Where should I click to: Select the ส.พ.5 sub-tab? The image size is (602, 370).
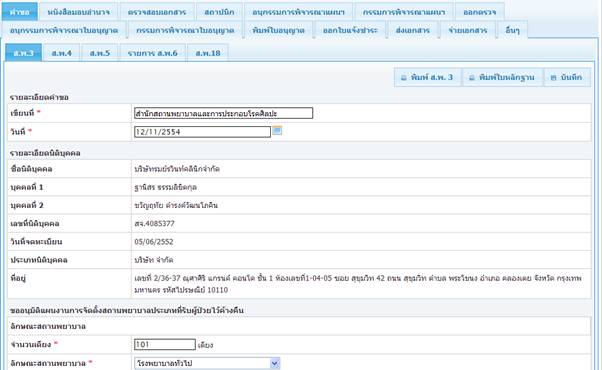[100, 53]
